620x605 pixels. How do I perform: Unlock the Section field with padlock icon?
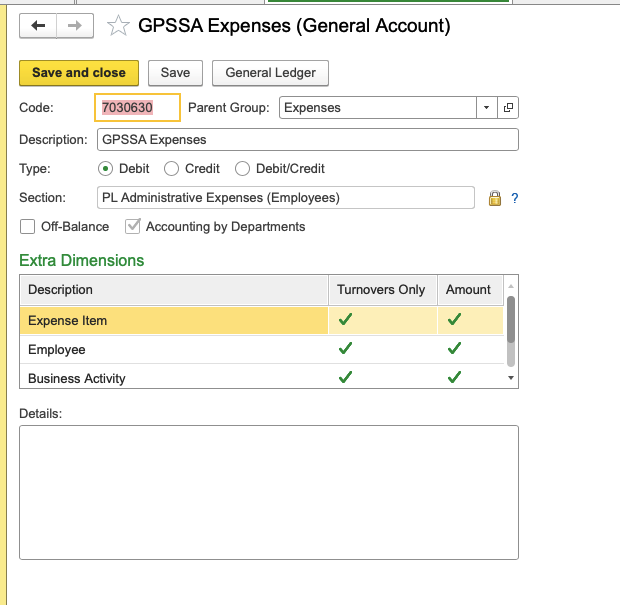pyautogui.click(x=495, y=198)
